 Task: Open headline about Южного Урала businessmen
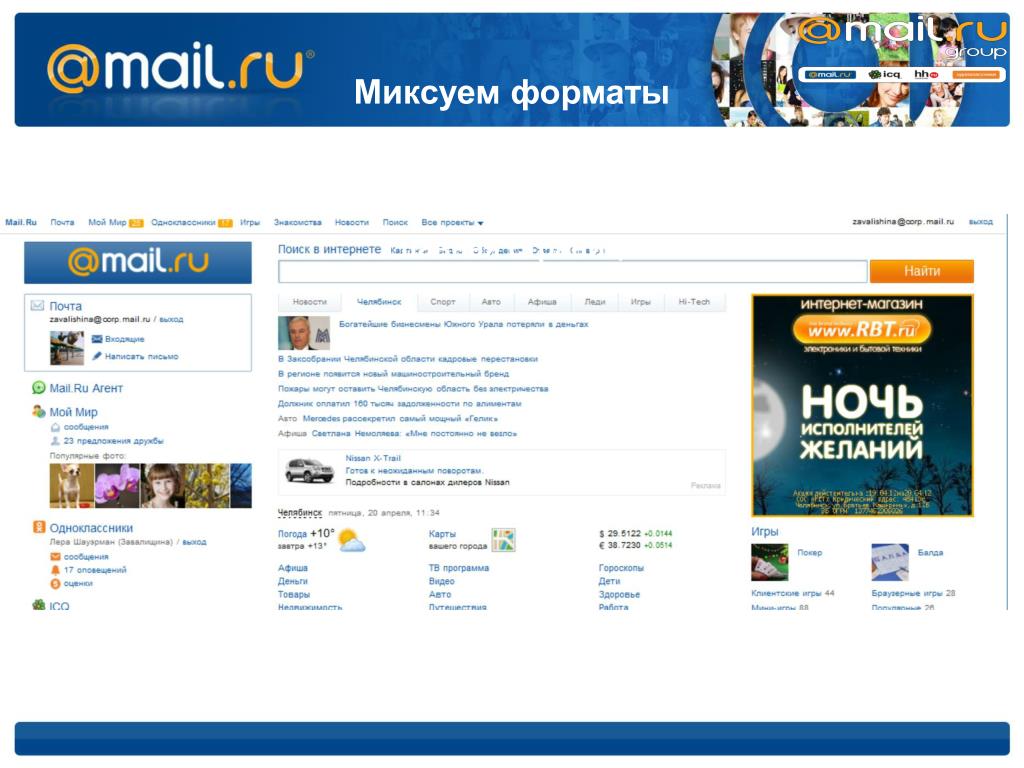point(464,324)
